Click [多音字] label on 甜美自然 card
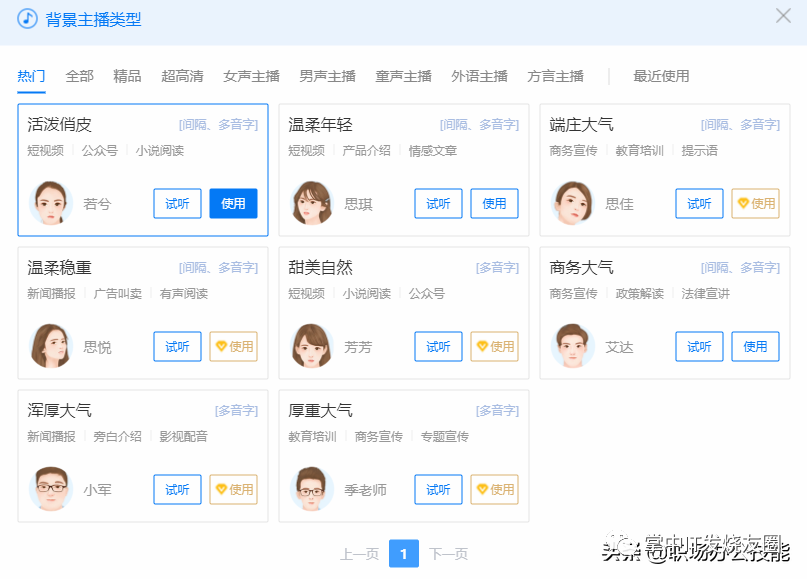This screenshot has width=807, height=579. (x=497, y=268)
